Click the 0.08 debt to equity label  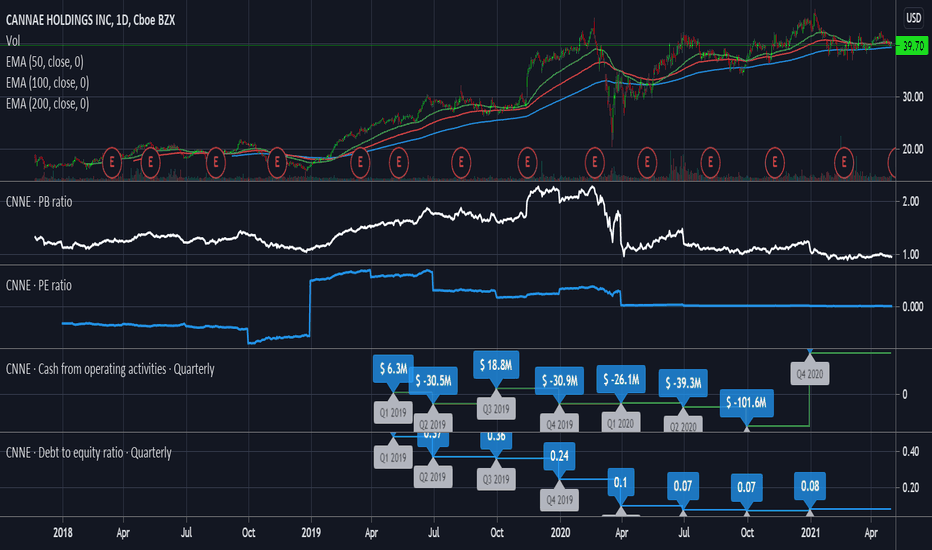click(x=810, y=486)
